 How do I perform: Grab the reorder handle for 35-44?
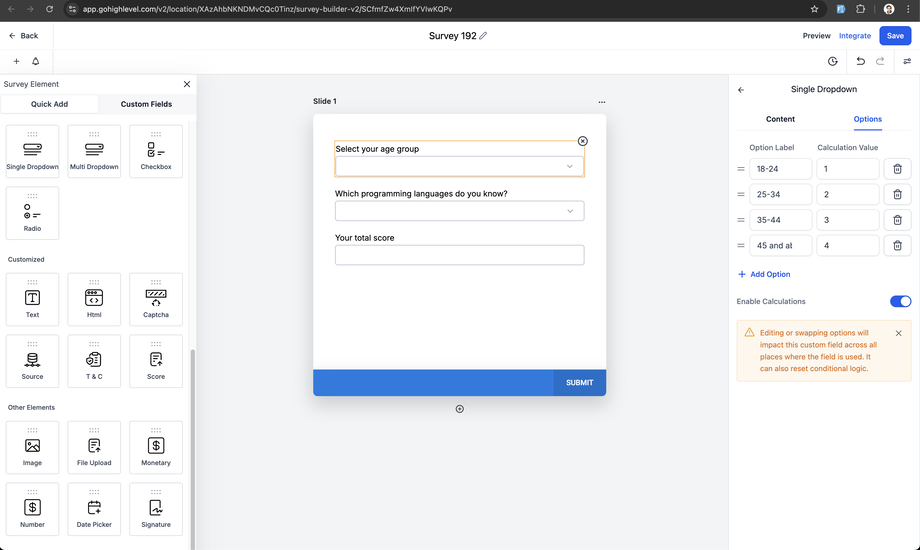click(x=741, y=220)
